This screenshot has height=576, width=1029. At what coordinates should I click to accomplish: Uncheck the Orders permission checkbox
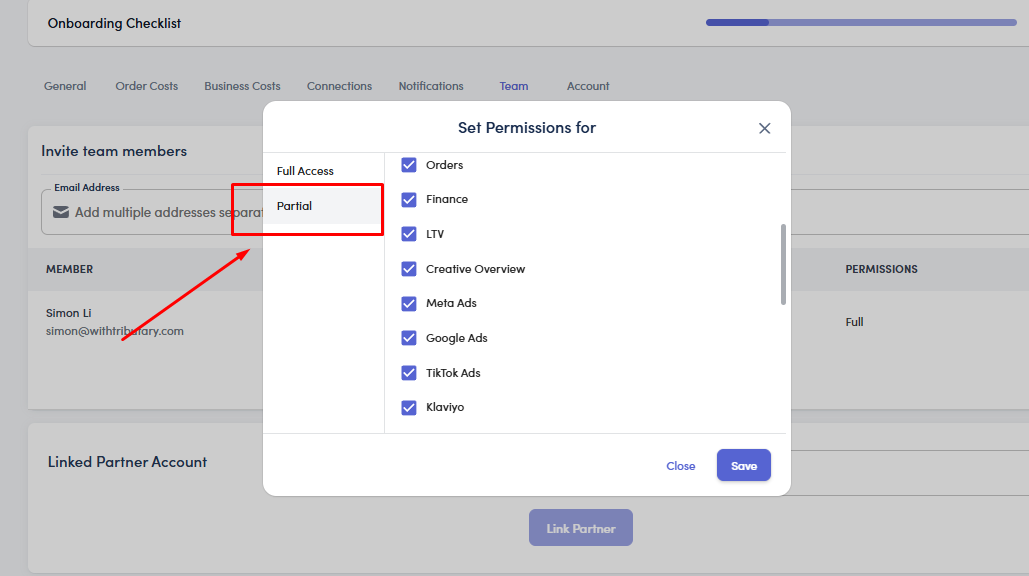pos(409,165)
